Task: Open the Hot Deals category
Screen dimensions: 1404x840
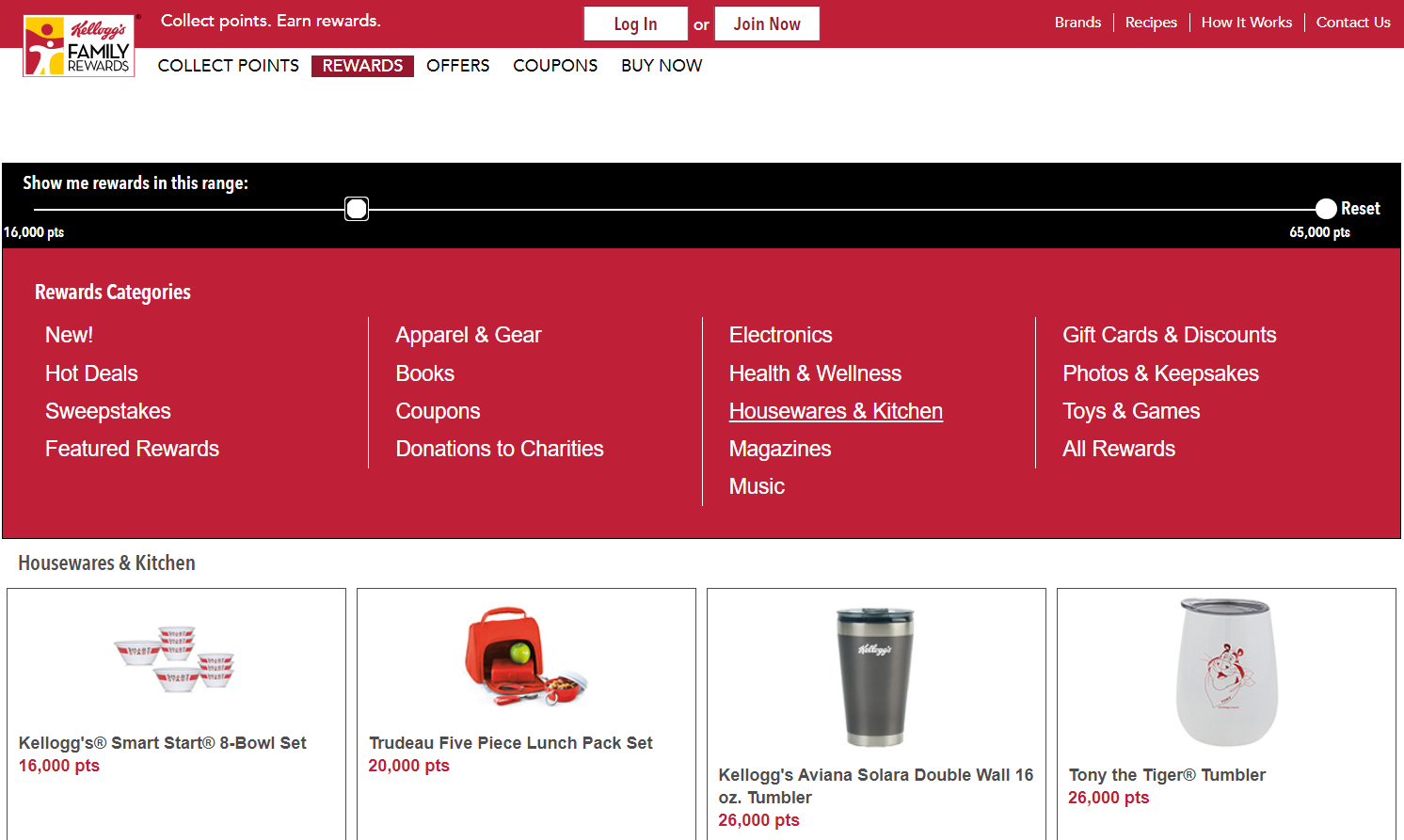Action: (x=91, y=373)
